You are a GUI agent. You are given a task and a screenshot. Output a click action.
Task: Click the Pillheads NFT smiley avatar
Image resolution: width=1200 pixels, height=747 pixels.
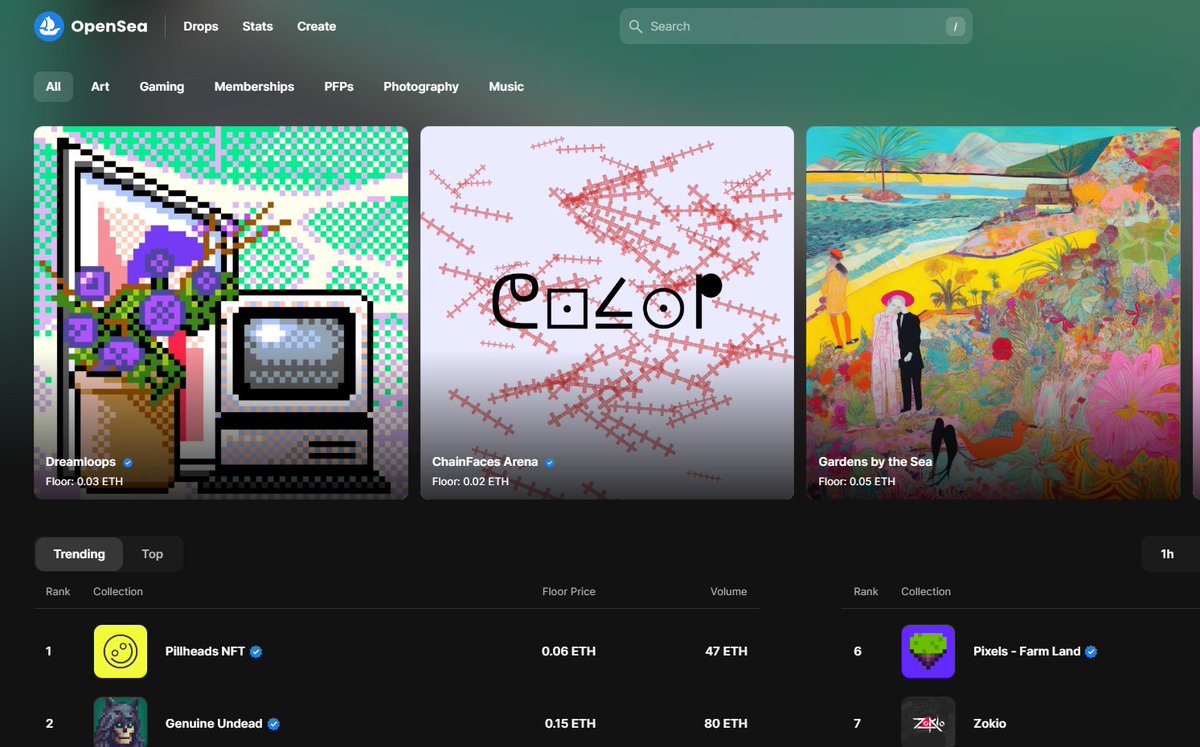pyautogui.click(x=120, y=651)
